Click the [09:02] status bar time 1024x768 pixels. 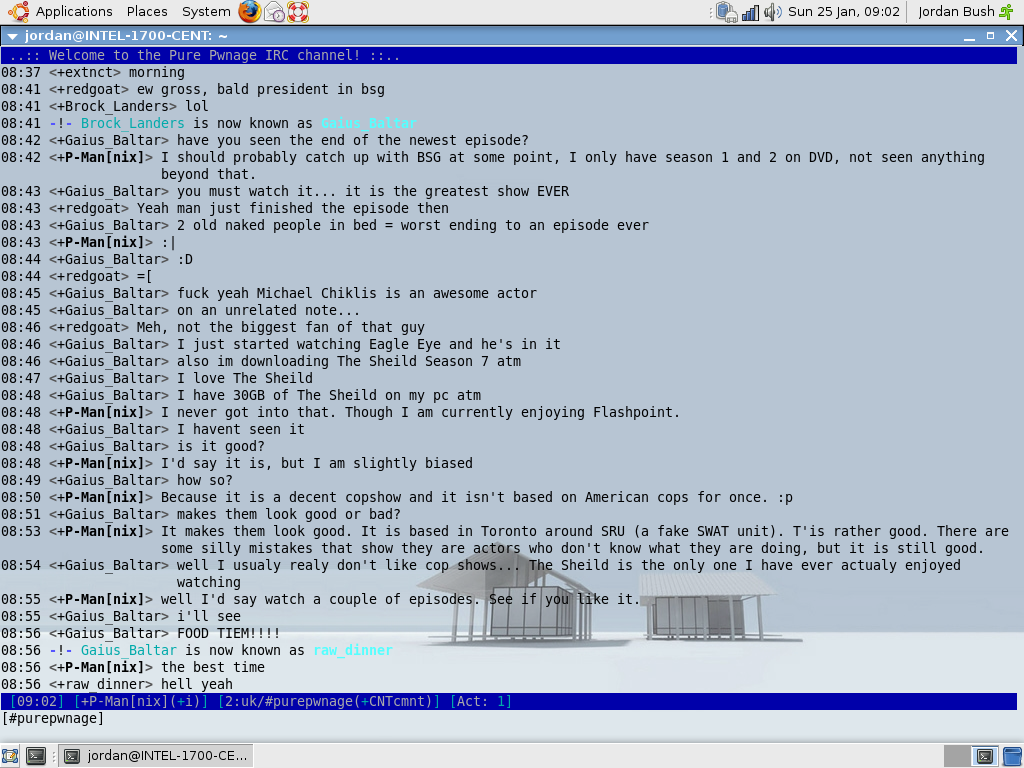(x=37, y=701)
